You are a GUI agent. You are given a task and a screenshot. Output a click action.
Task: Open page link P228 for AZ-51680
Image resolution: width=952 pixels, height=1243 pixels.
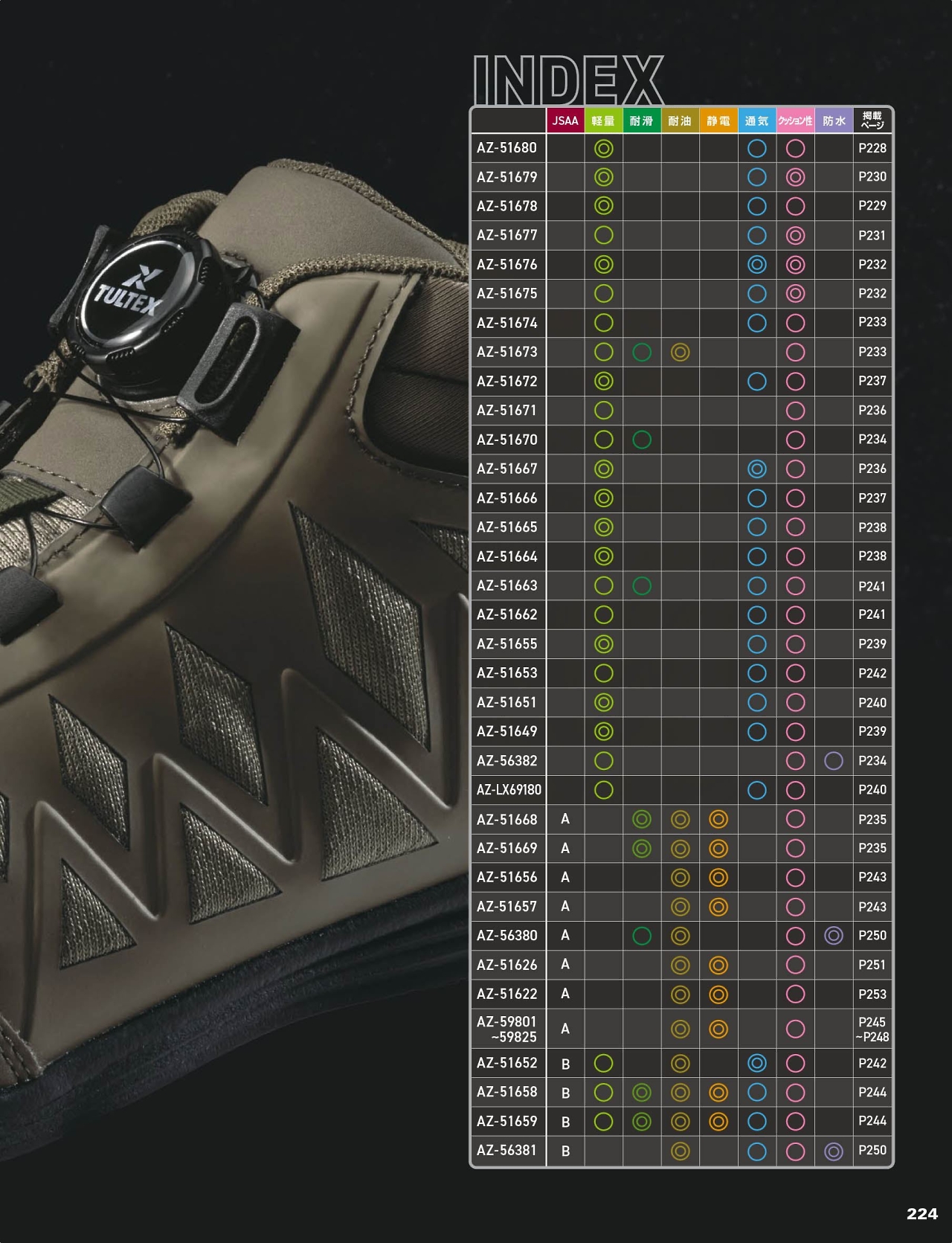(872, 148)
